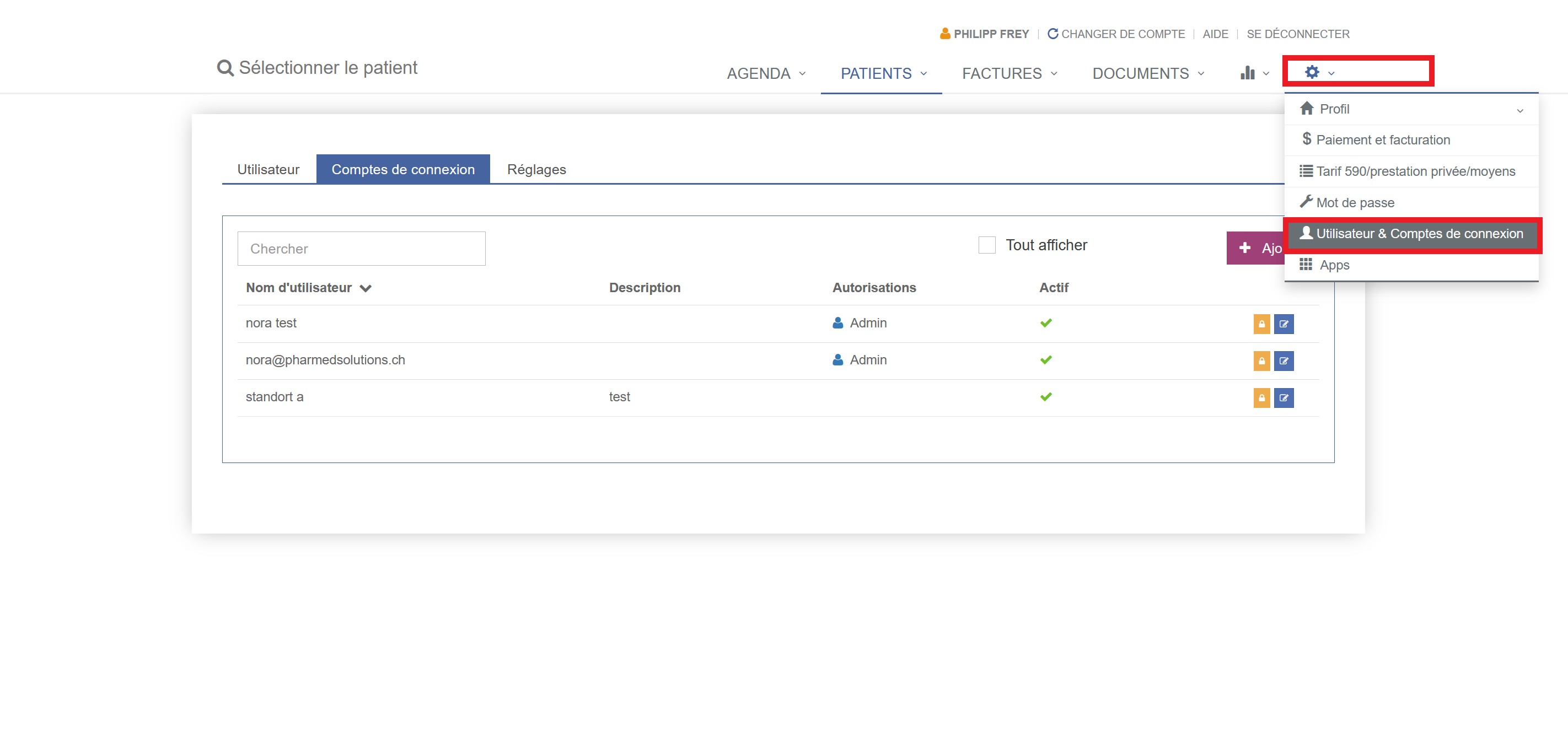
Task: Click the active checkmark for nora@pharmedsolutions.ch
Action: pos(1046,360)
